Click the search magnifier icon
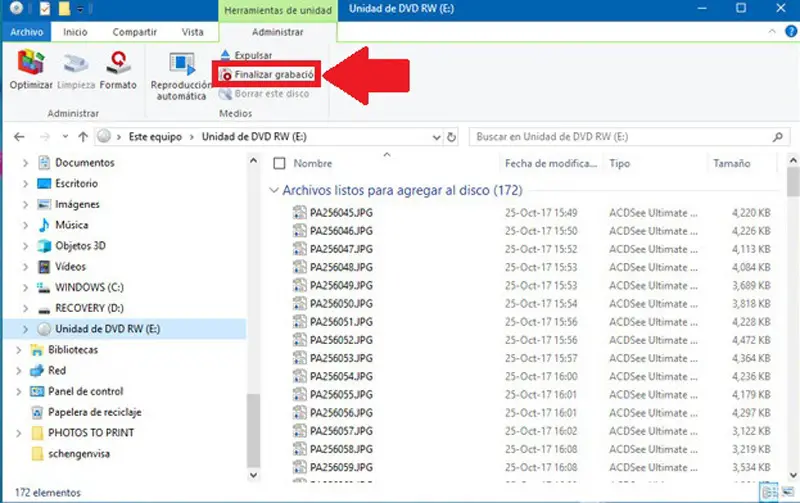 tap(778, 137)
